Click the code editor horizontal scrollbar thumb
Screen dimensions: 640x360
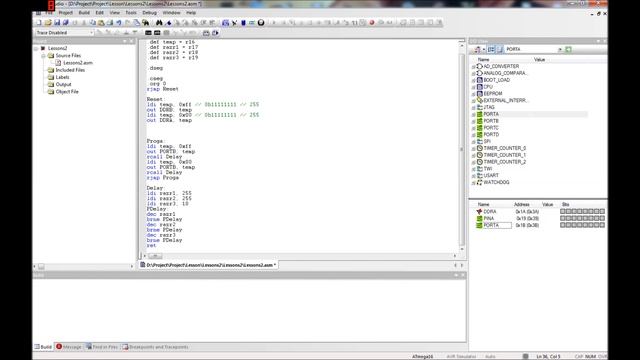[155, 256]
